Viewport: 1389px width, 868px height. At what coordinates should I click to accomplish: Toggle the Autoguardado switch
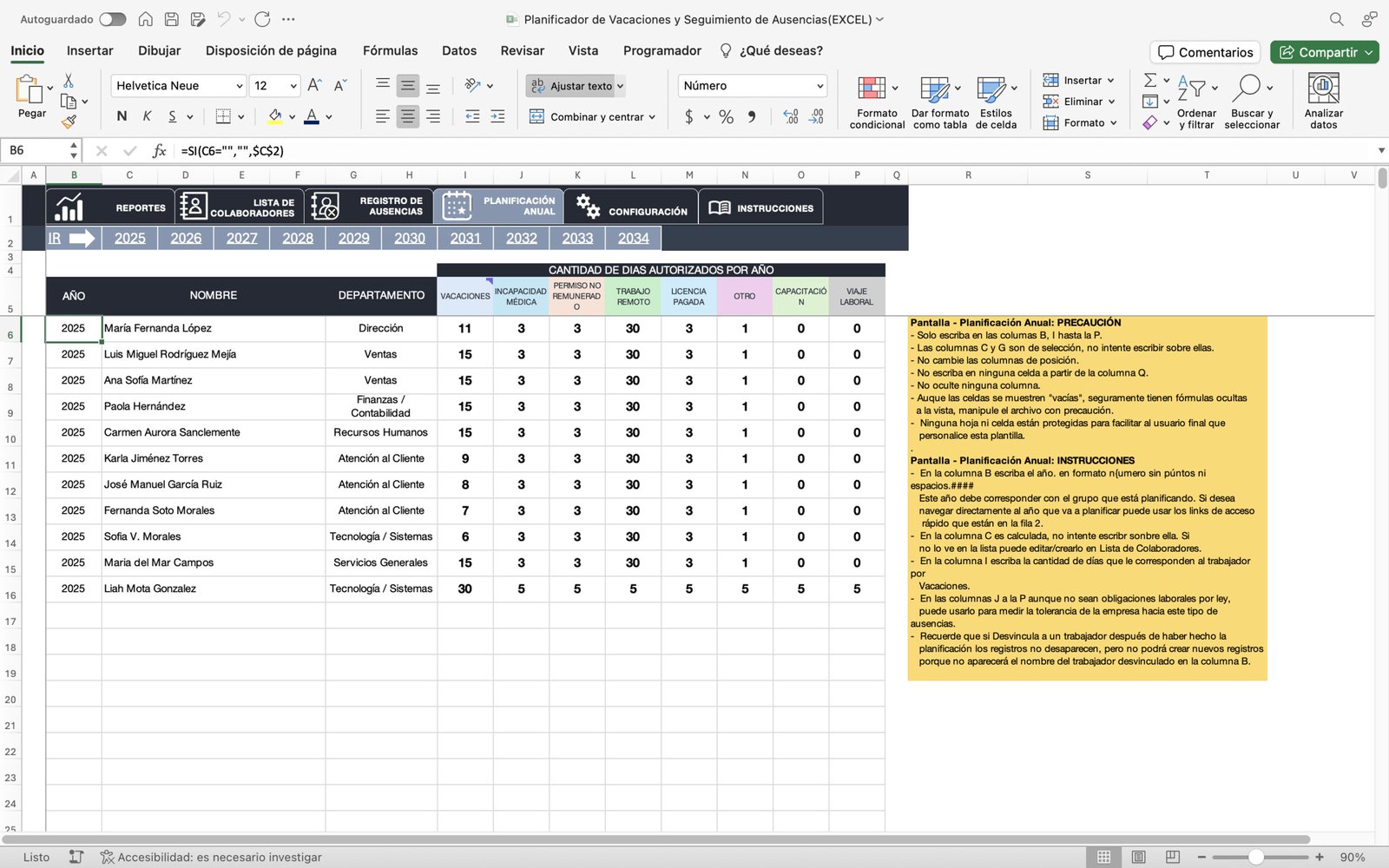[x=112, y=19]
